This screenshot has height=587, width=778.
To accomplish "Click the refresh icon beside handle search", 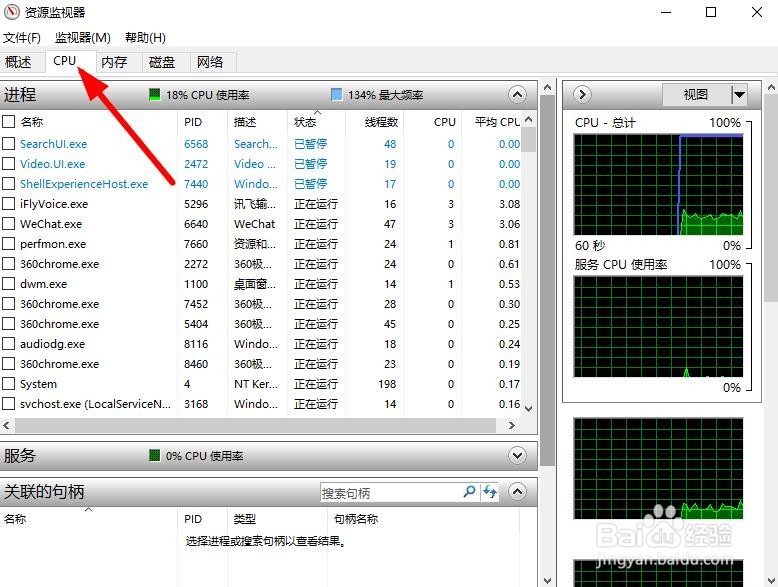I will pyautogui.click(x=490, y=492).
